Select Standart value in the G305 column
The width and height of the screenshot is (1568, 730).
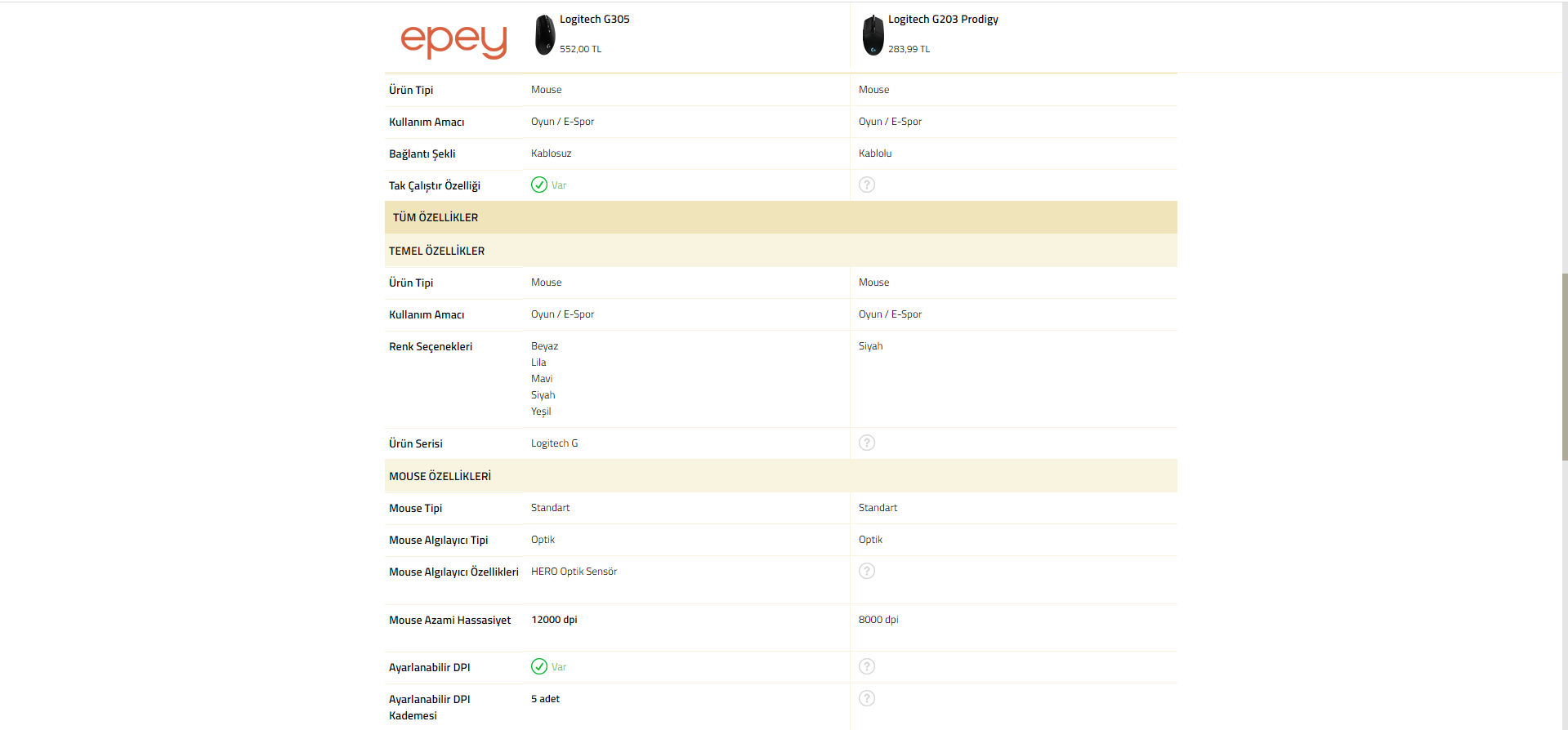click(551, 508)
